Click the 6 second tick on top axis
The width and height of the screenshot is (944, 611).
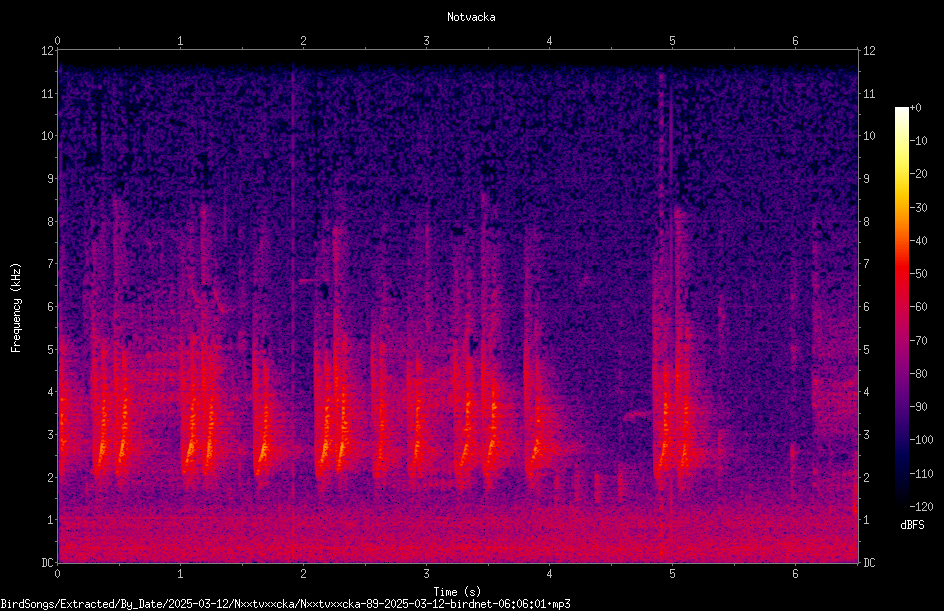(795, 41)
